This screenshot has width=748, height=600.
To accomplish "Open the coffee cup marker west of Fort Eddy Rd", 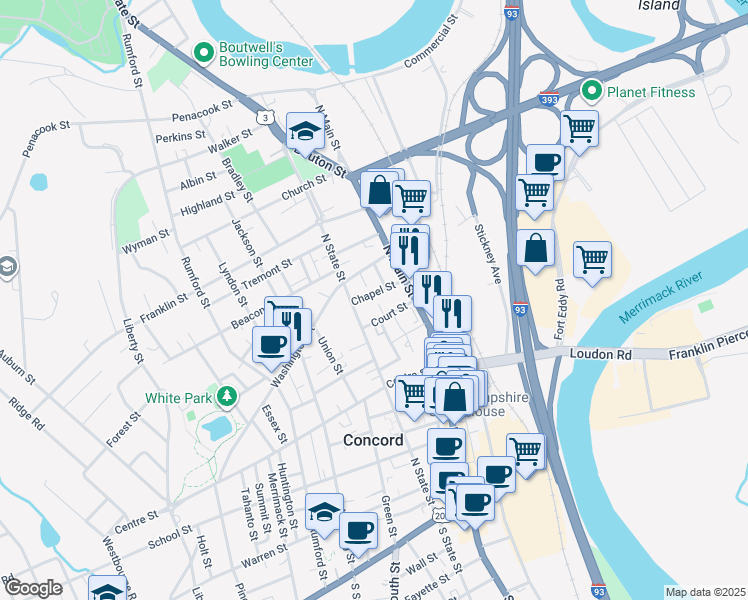I will pos(546,163).
